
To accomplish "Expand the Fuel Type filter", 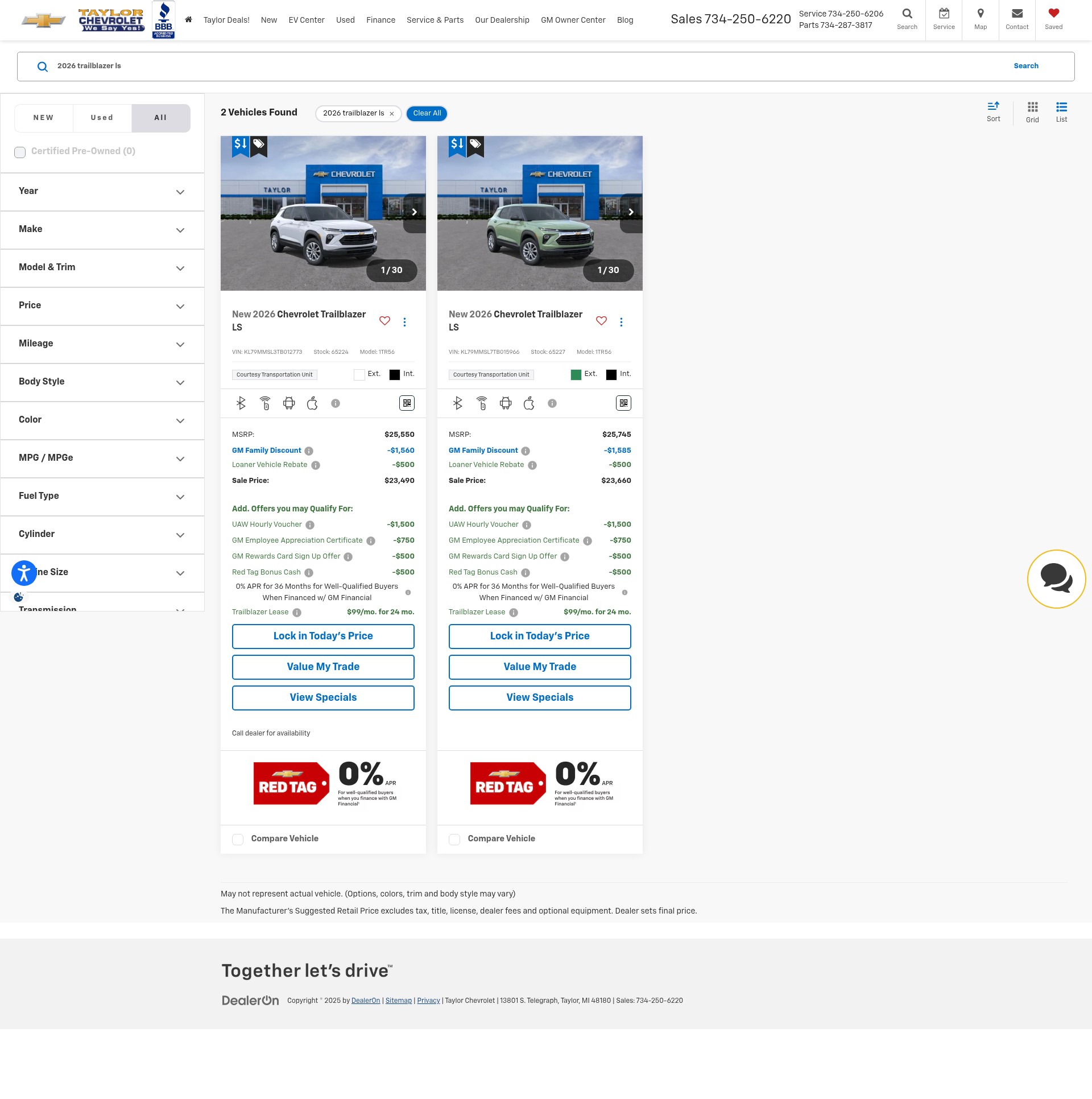I will pos(102,497).
